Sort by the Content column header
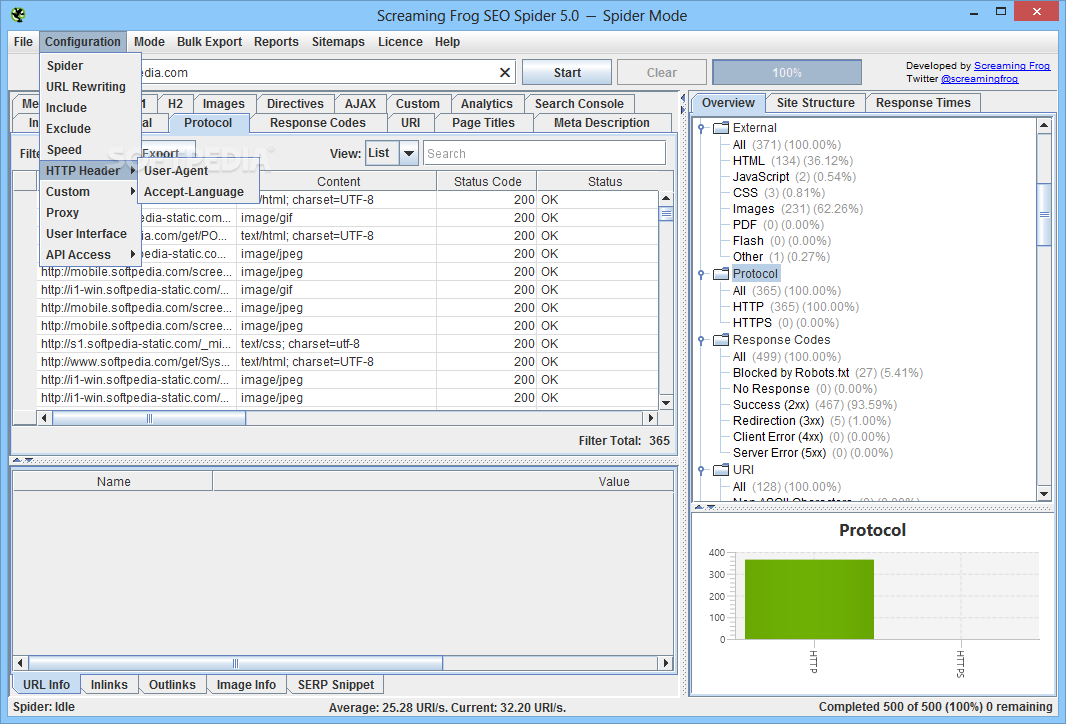Screen dimensions: 1066x724 [338, 182]
